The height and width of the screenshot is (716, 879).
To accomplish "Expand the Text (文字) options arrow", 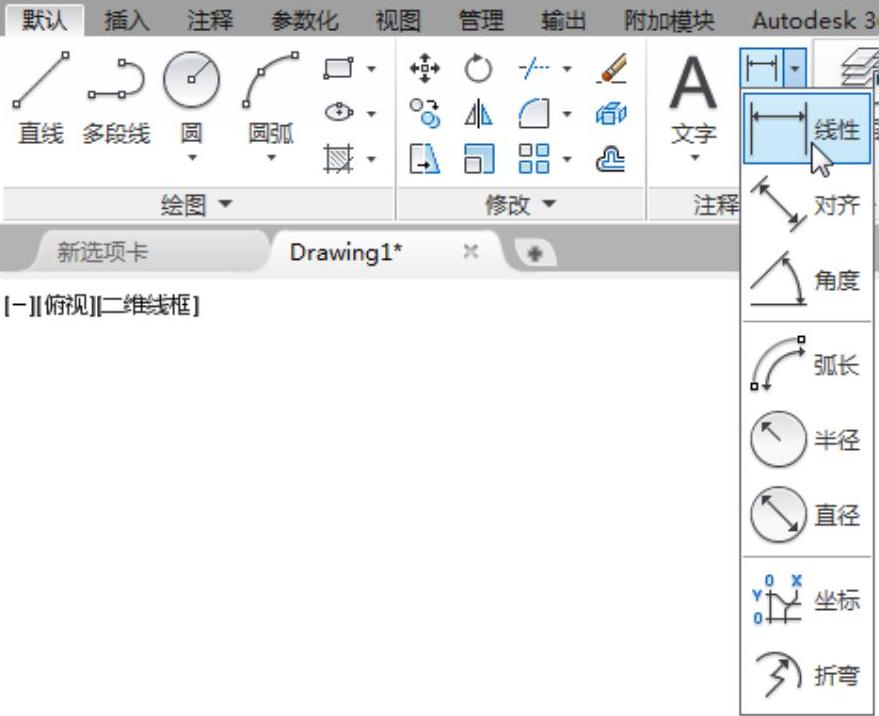I will tap(695, 158).
